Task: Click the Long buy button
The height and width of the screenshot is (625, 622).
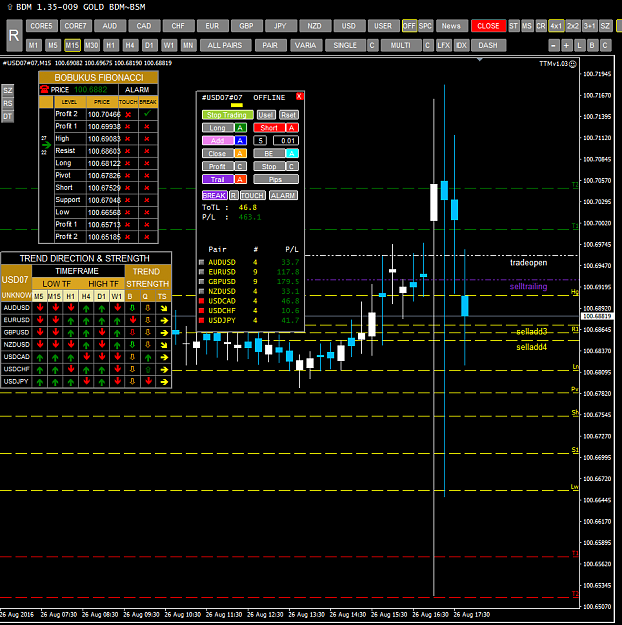Action: coord(218,128)
